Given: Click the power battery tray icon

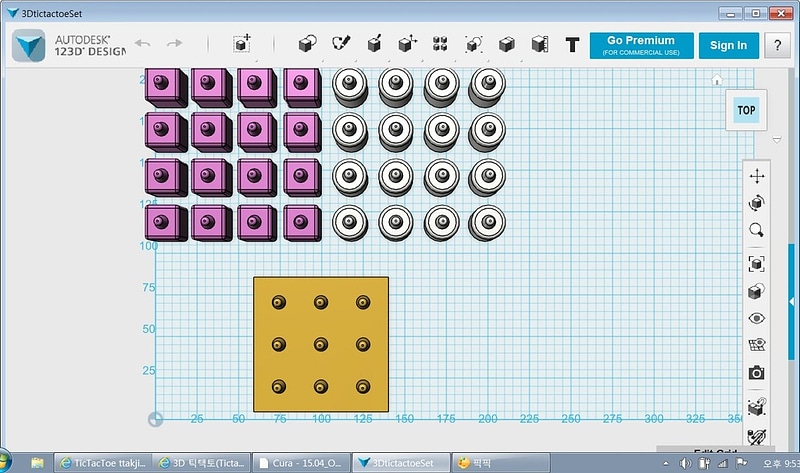Looking at the screenshot, I should (x=705, y=463).
